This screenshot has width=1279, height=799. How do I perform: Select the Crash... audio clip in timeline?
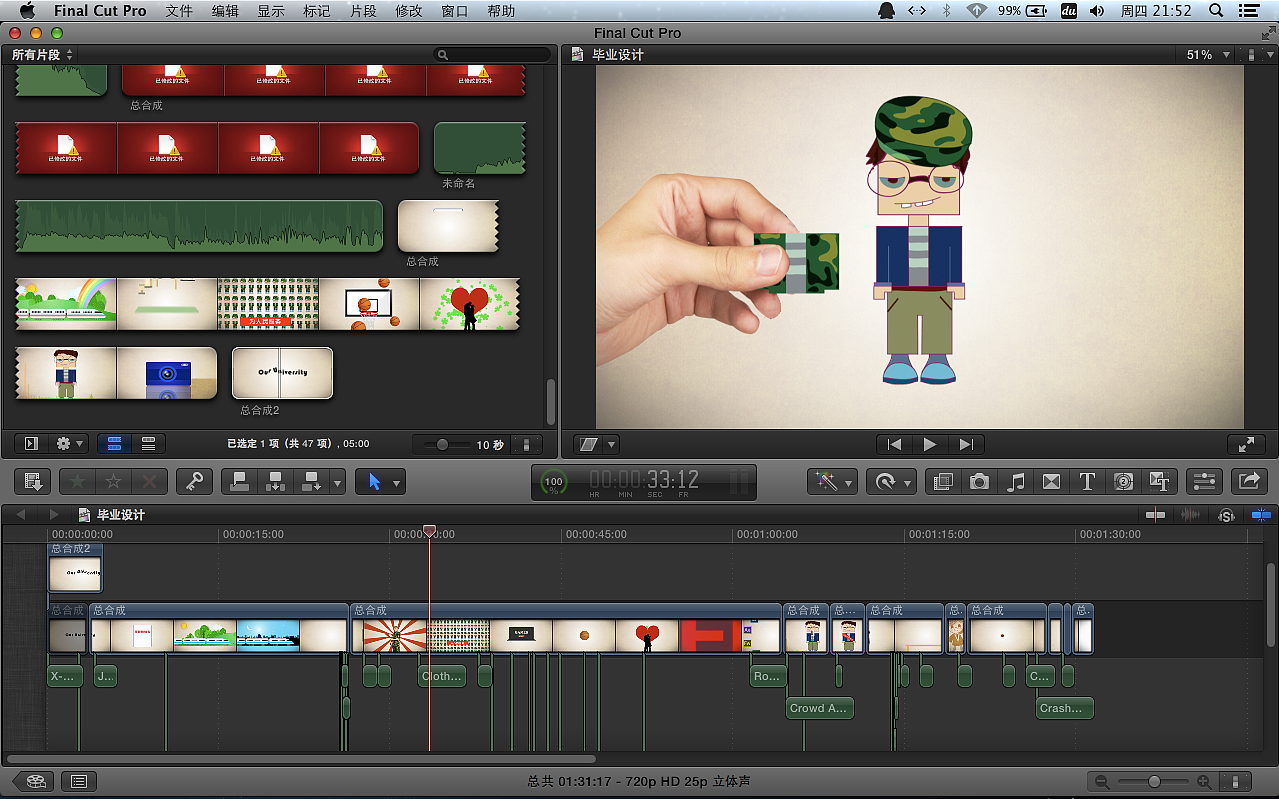(1064, 708)
